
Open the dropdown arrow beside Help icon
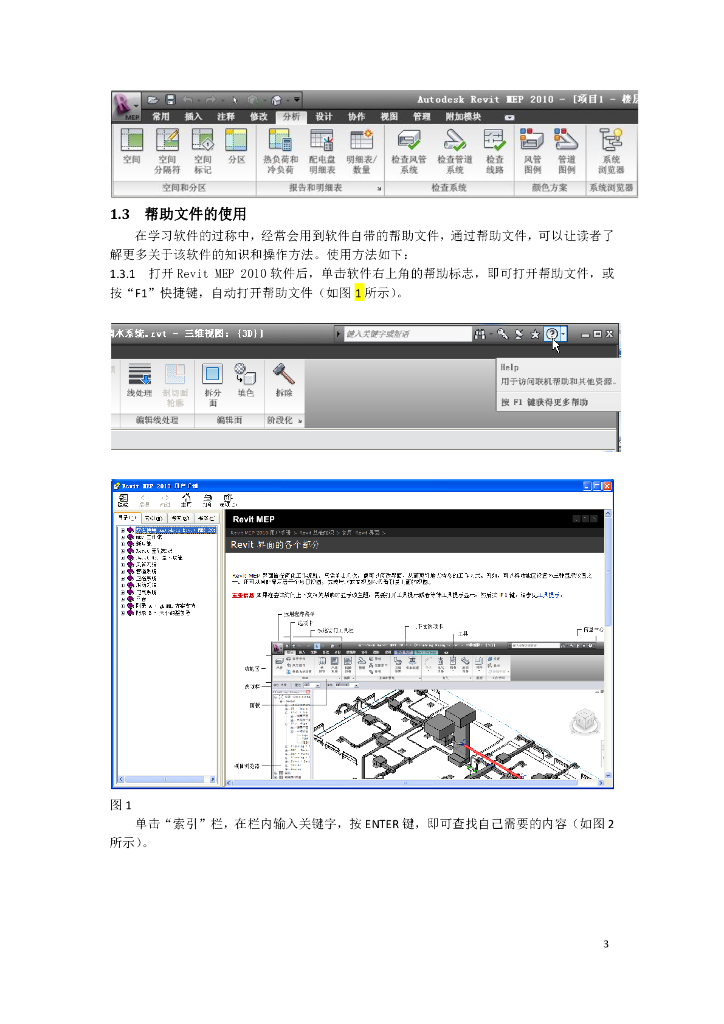563,334
